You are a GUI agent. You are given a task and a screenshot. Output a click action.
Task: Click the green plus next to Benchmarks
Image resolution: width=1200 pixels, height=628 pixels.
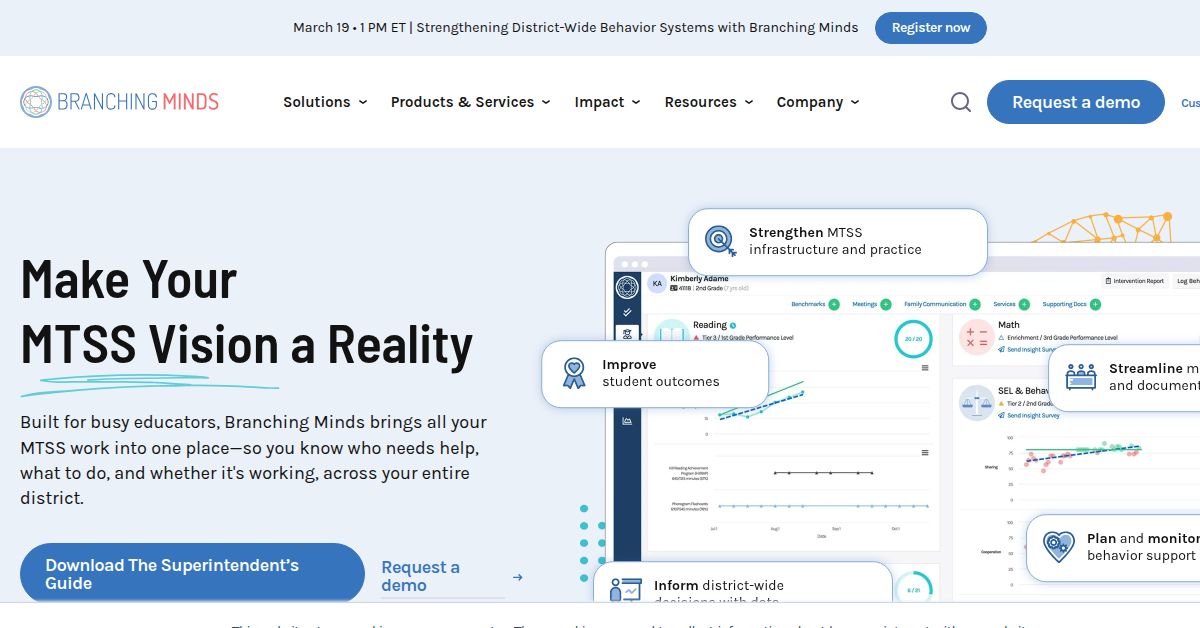(834, 304)
